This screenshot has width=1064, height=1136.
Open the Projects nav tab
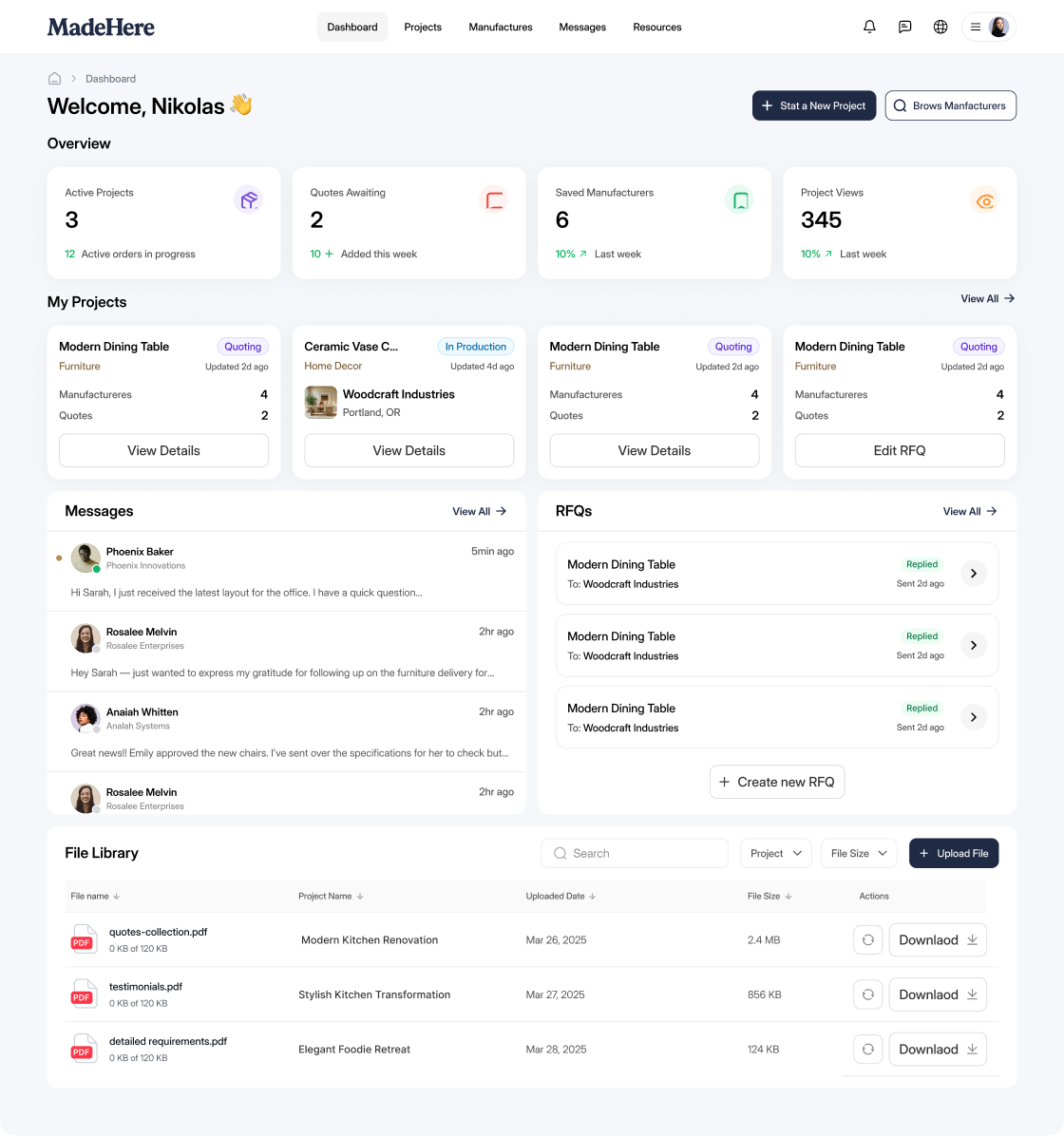[423, 27]
